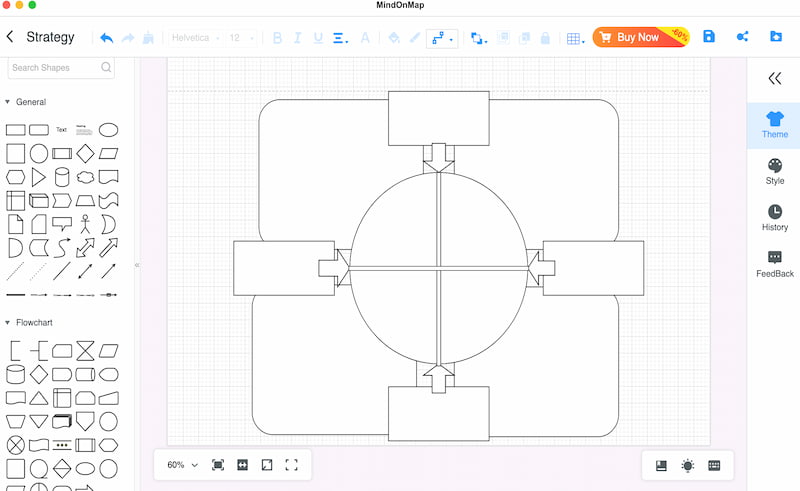
Task: Click the top rectangle on canvas
Action: [x=439, y=118]
